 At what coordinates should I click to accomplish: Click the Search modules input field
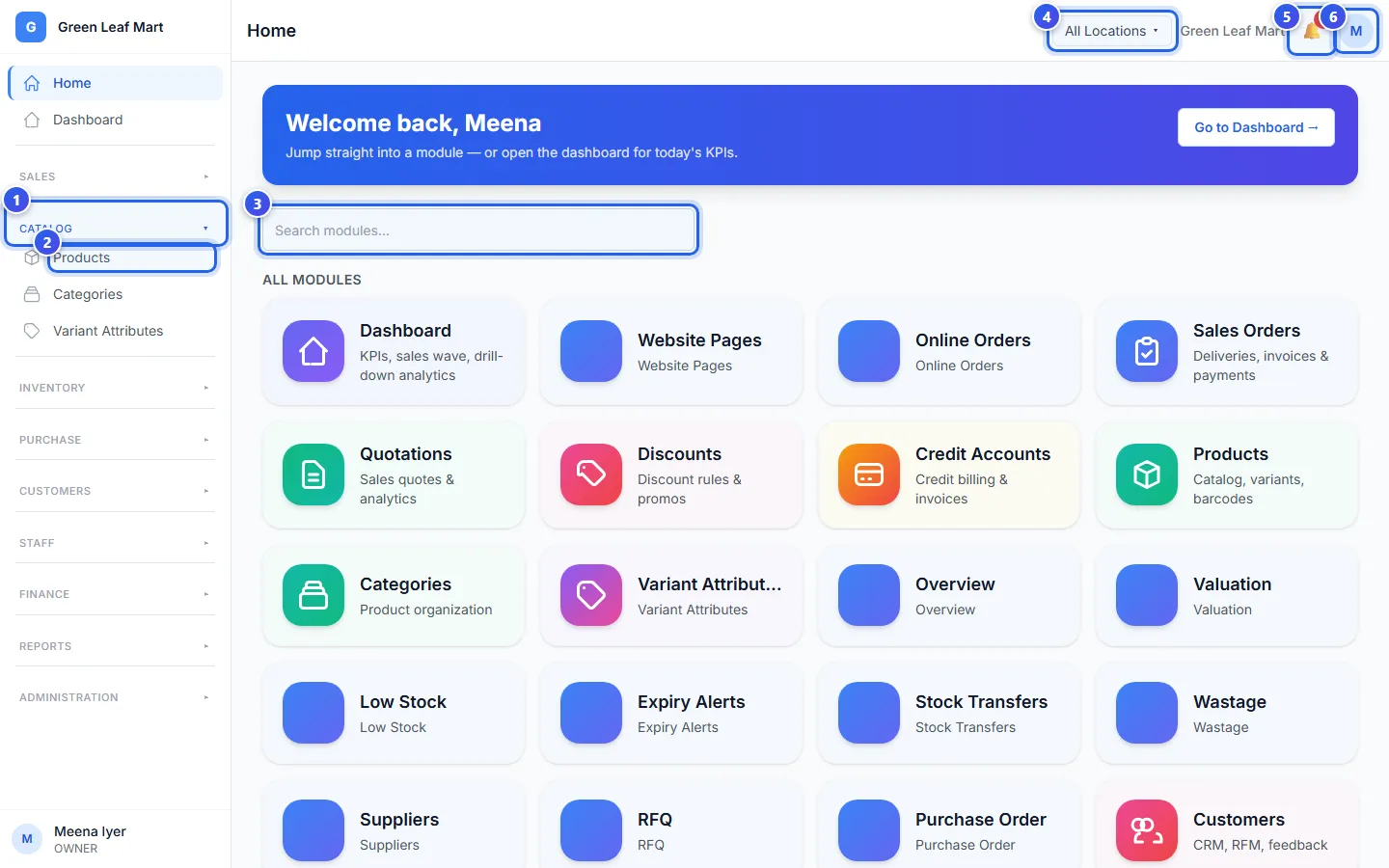pyautogui.click(x=478, y=231)
